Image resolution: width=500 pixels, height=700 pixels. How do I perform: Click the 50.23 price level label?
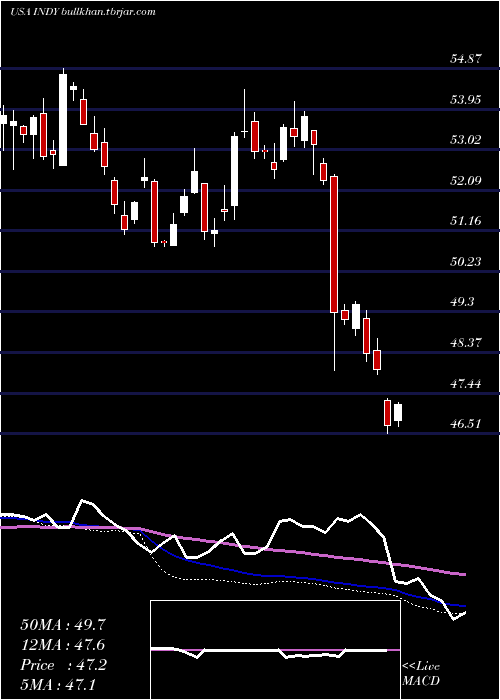(x=465, y=261)
